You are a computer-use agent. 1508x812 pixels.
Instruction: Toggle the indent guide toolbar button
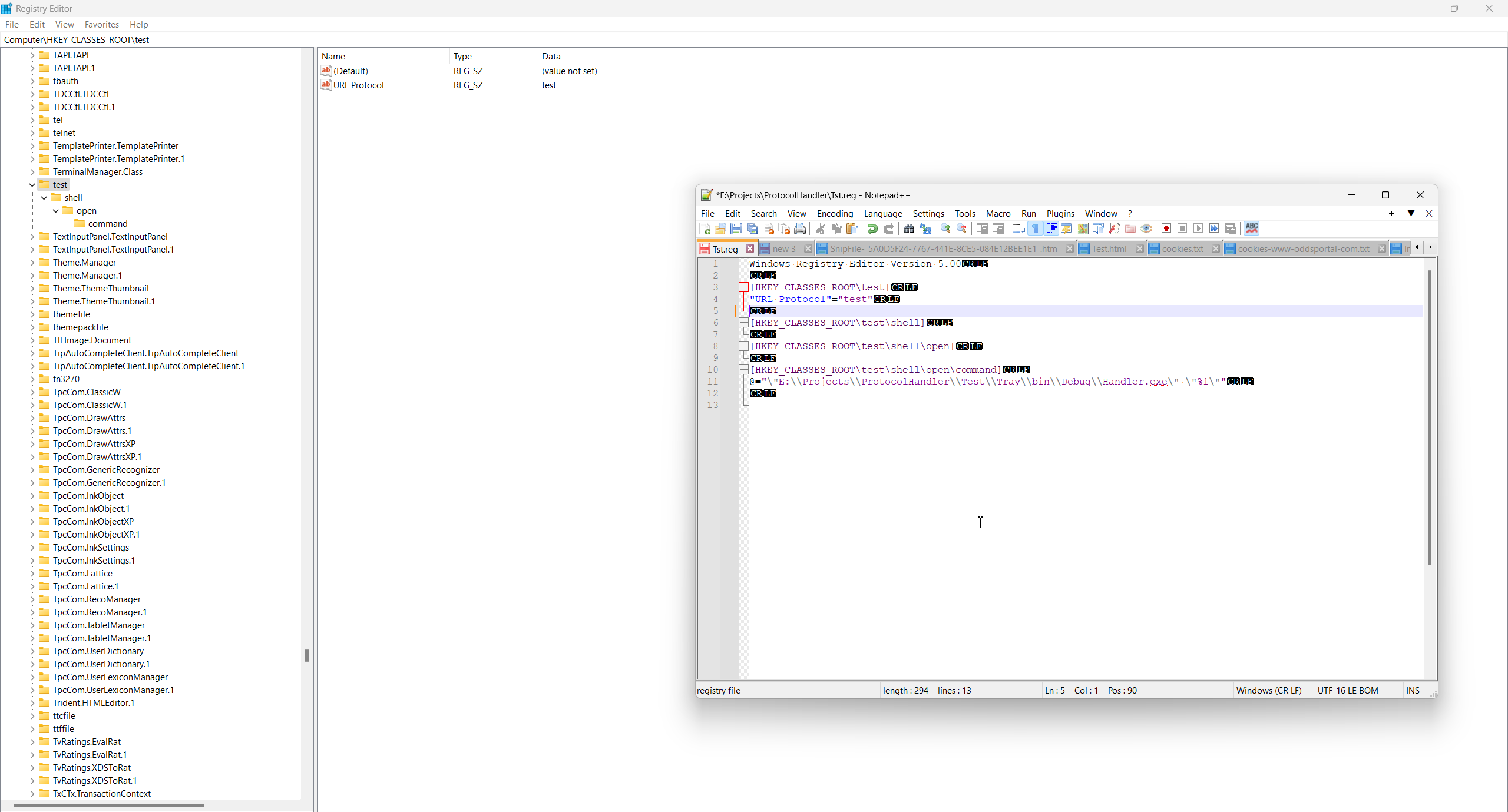[x=1051, y=229]
